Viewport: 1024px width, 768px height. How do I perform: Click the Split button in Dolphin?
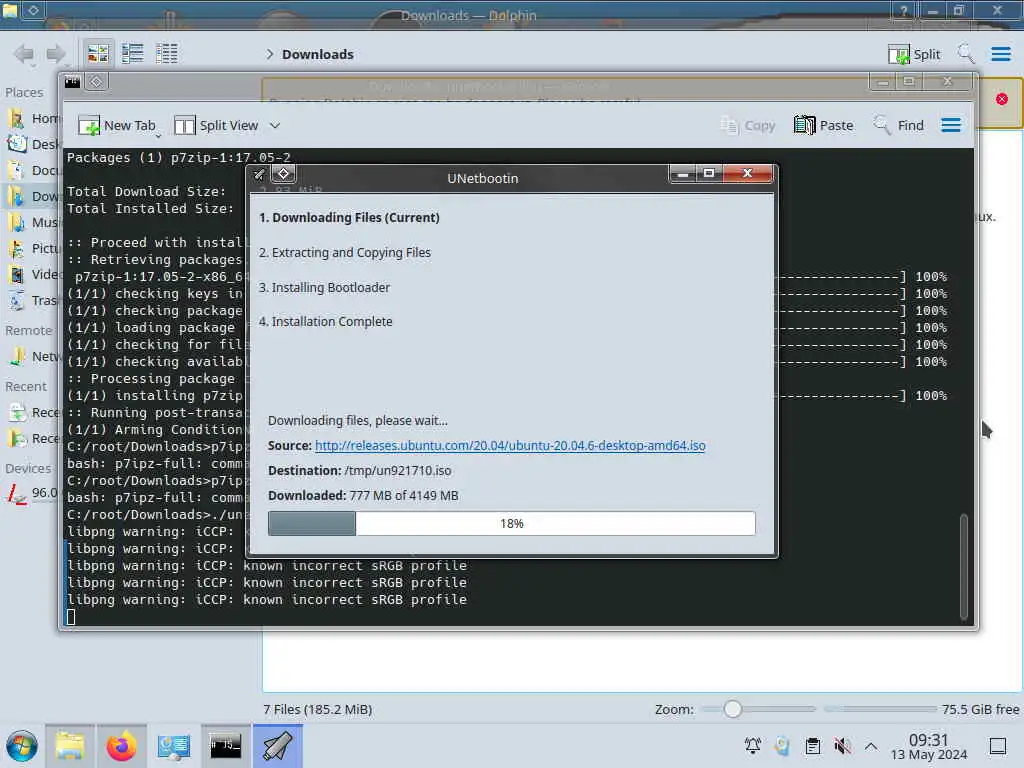914,54
